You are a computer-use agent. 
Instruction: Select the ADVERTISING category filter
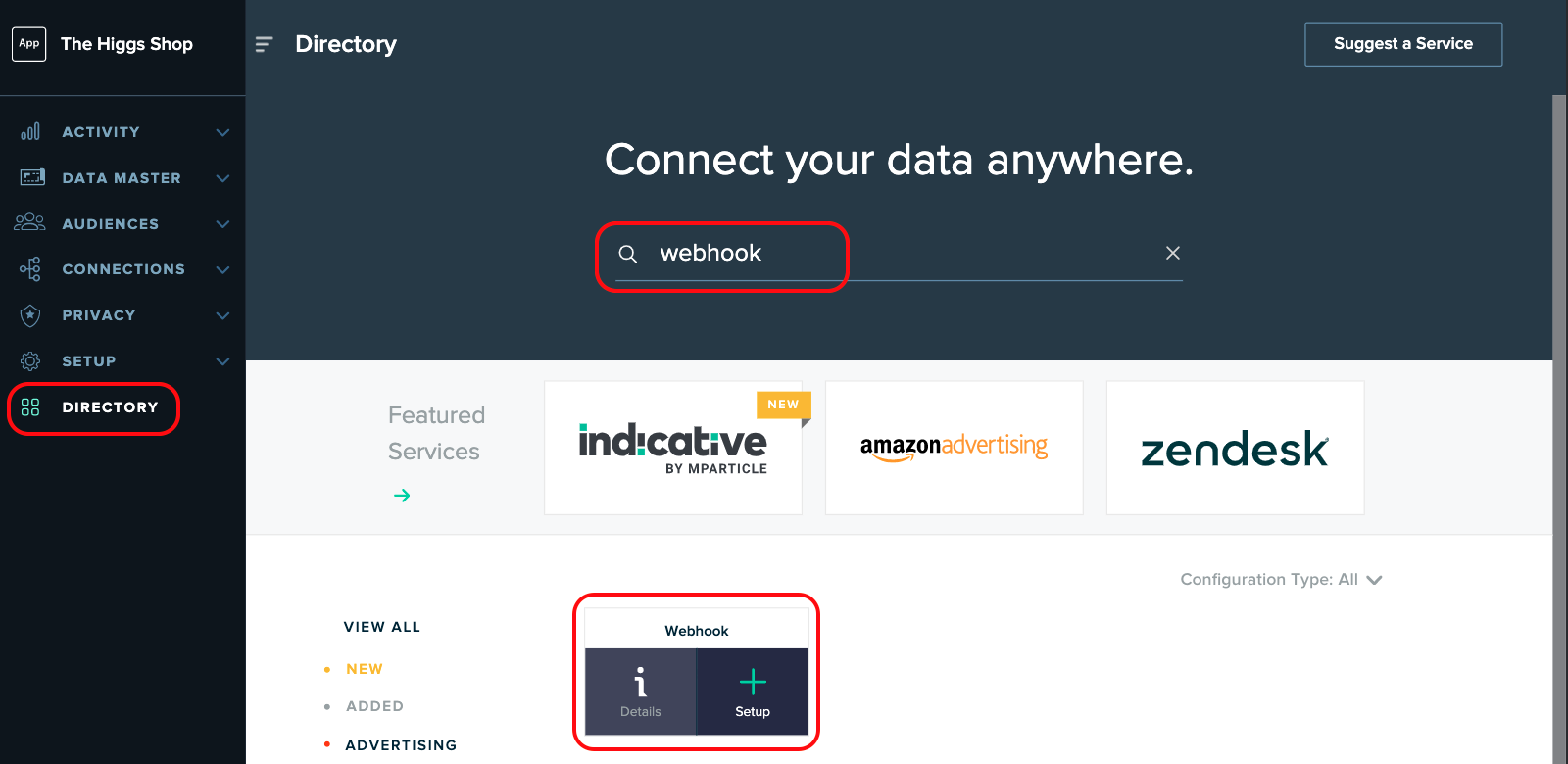pos(401,745)
